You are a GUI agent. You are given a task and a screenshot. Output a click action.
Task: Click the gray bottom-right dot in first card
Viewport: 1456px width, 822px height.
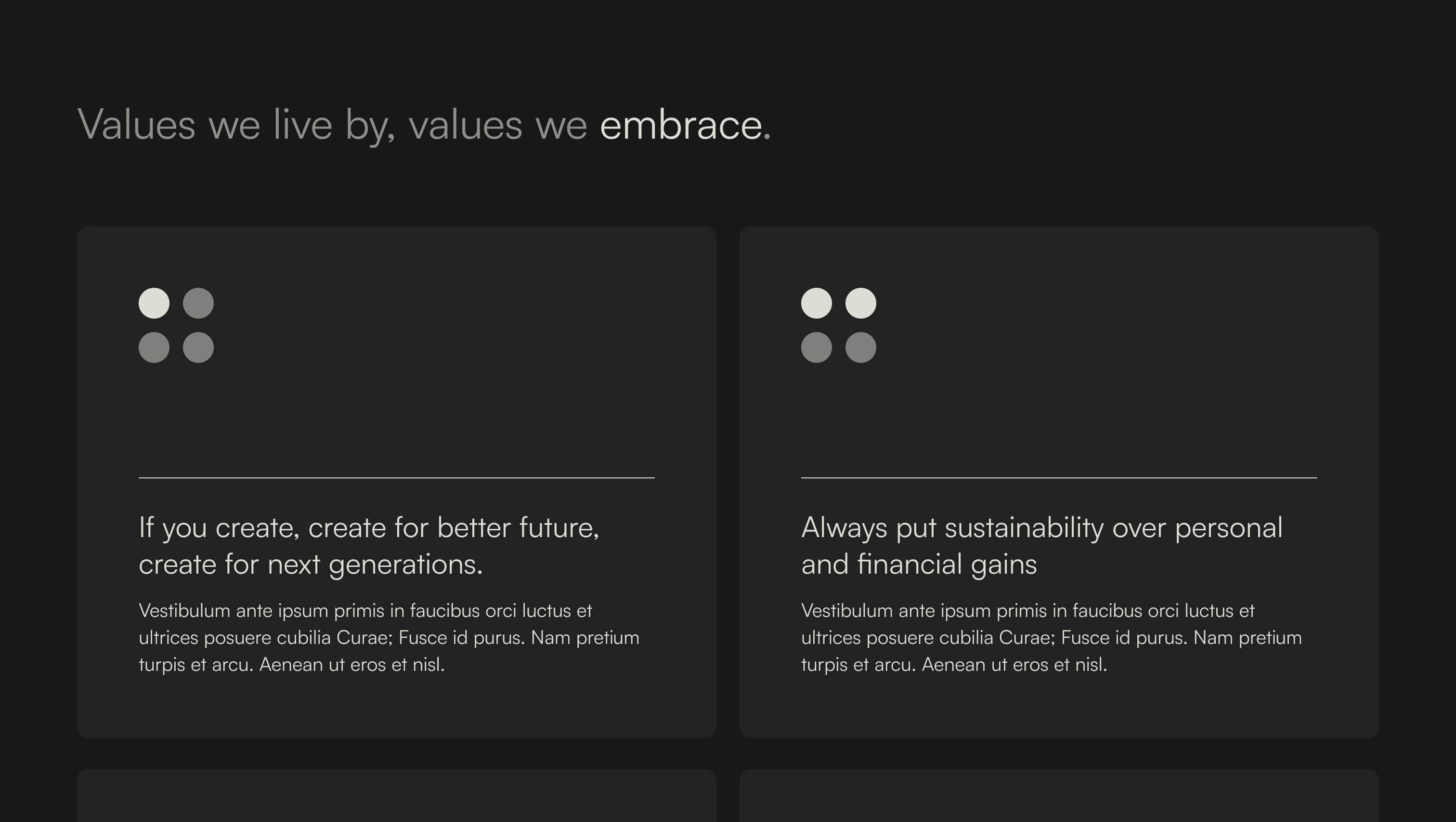click(x=198, y=347)
